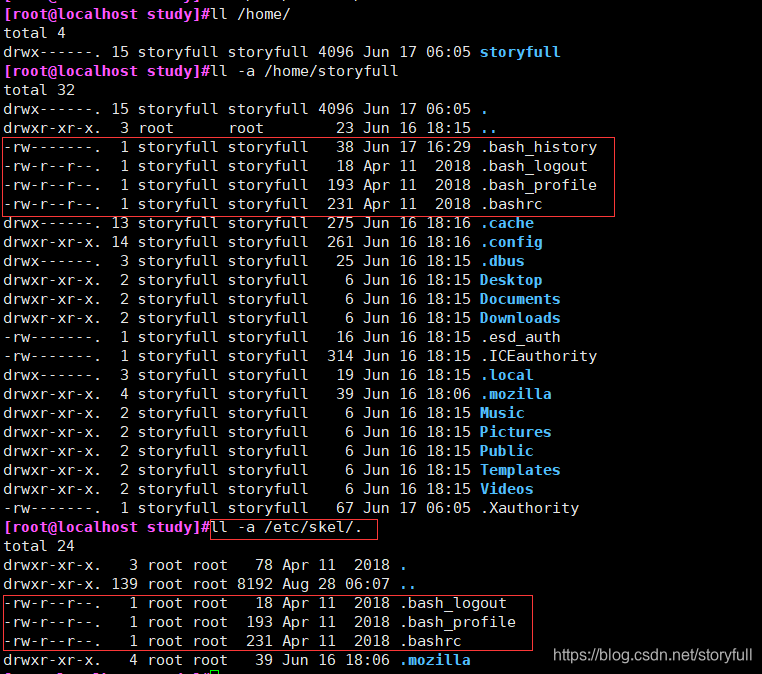762x674 pixels.
Task: Click the Templates directory name
Action: 520,470
